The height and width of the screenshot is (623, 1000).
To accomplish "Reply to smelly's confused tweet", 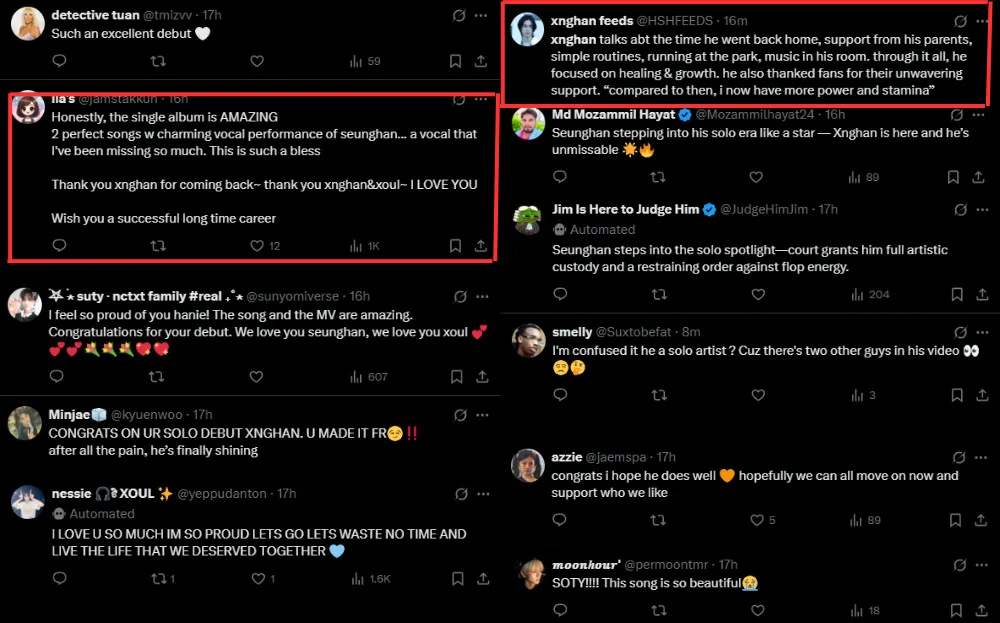I will [x=560, y=396].
